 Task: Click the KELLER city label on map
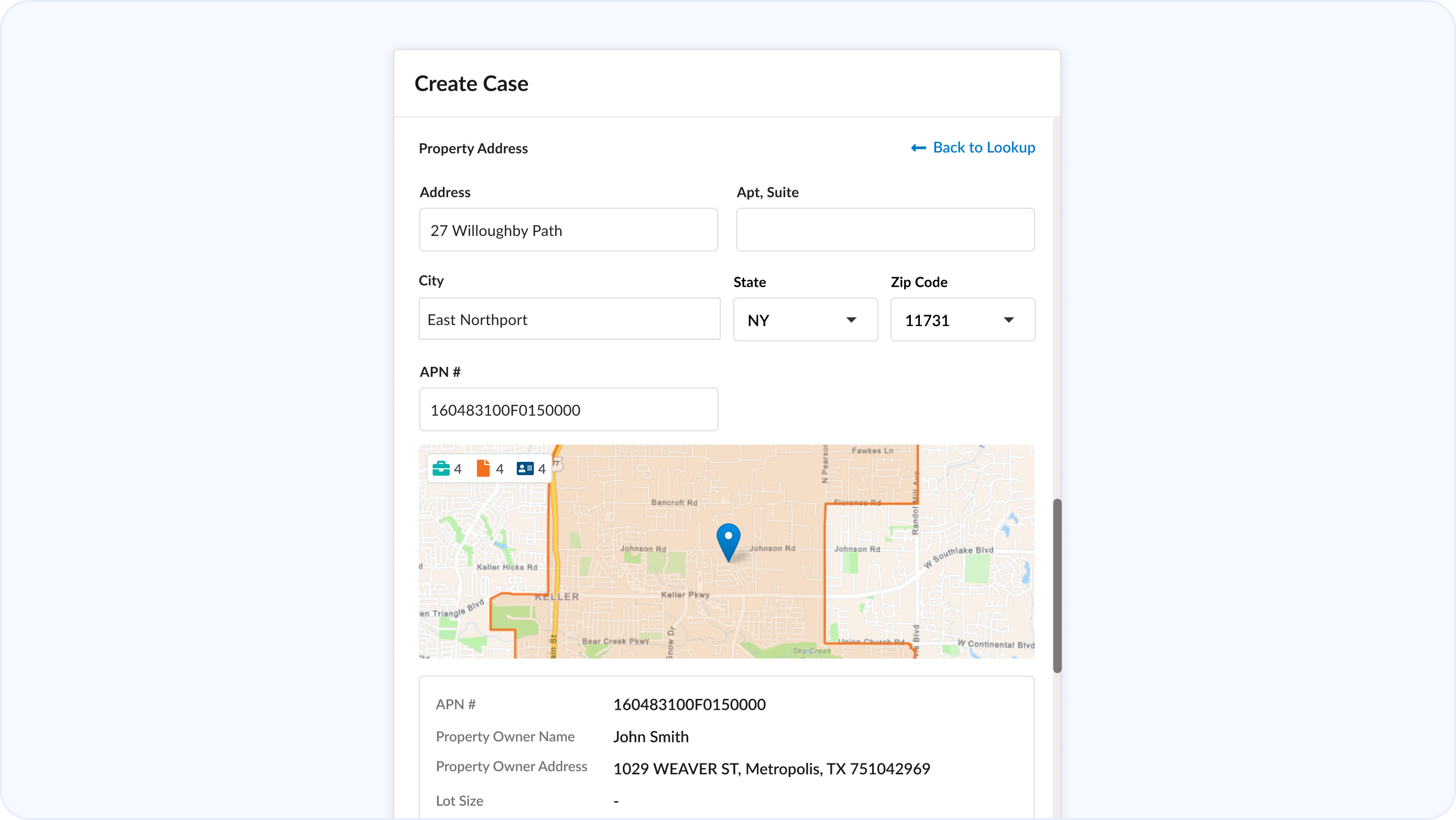[x=557, y=597]
